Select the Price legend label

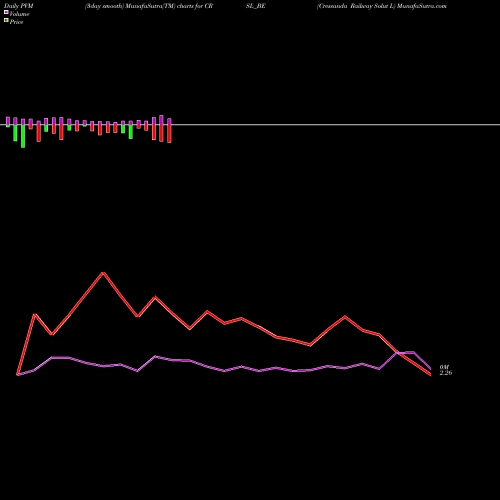[x=16, y=22]
